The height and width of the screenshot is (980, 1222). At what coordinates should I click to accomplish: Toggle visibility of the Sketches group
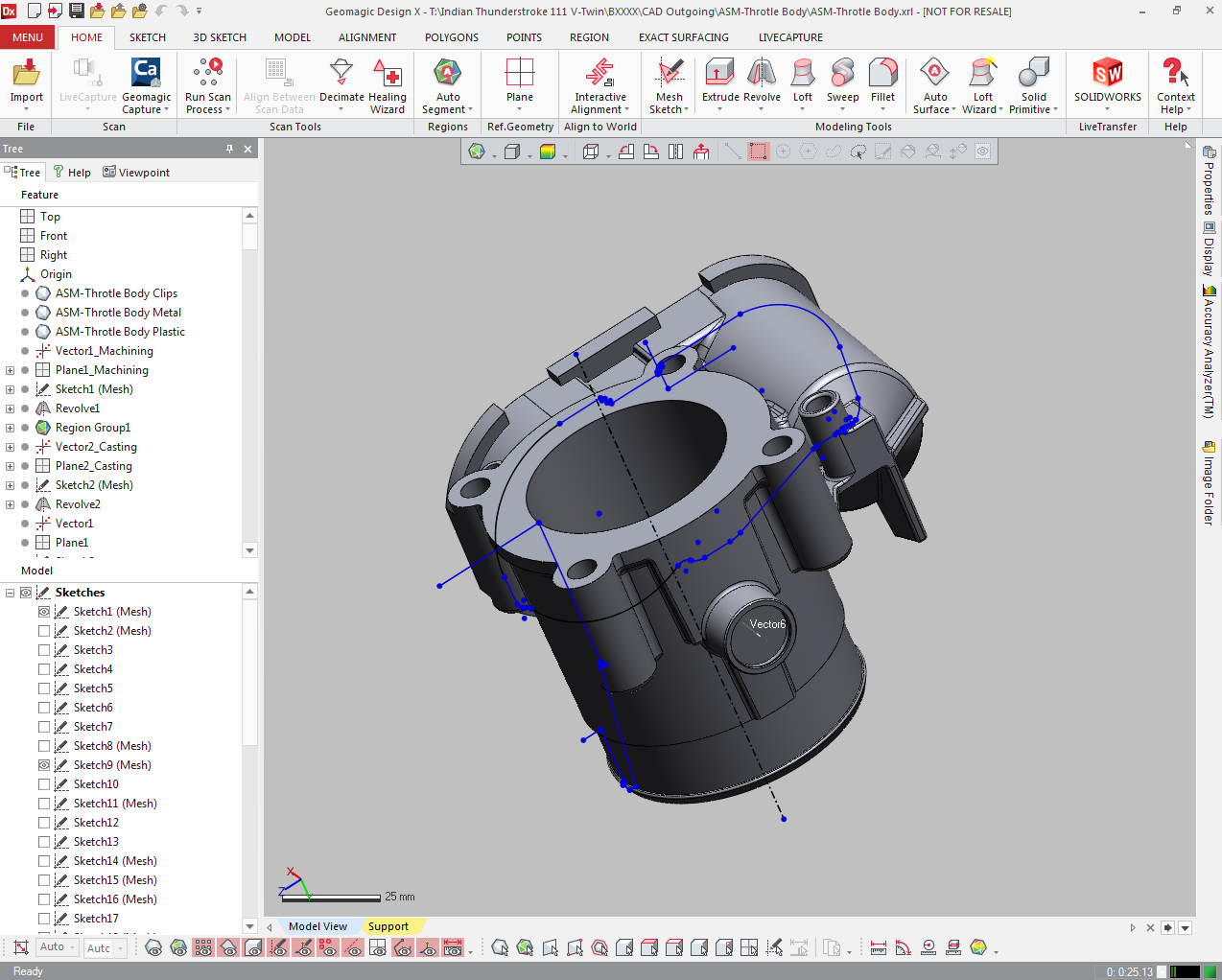click(26, 593)
